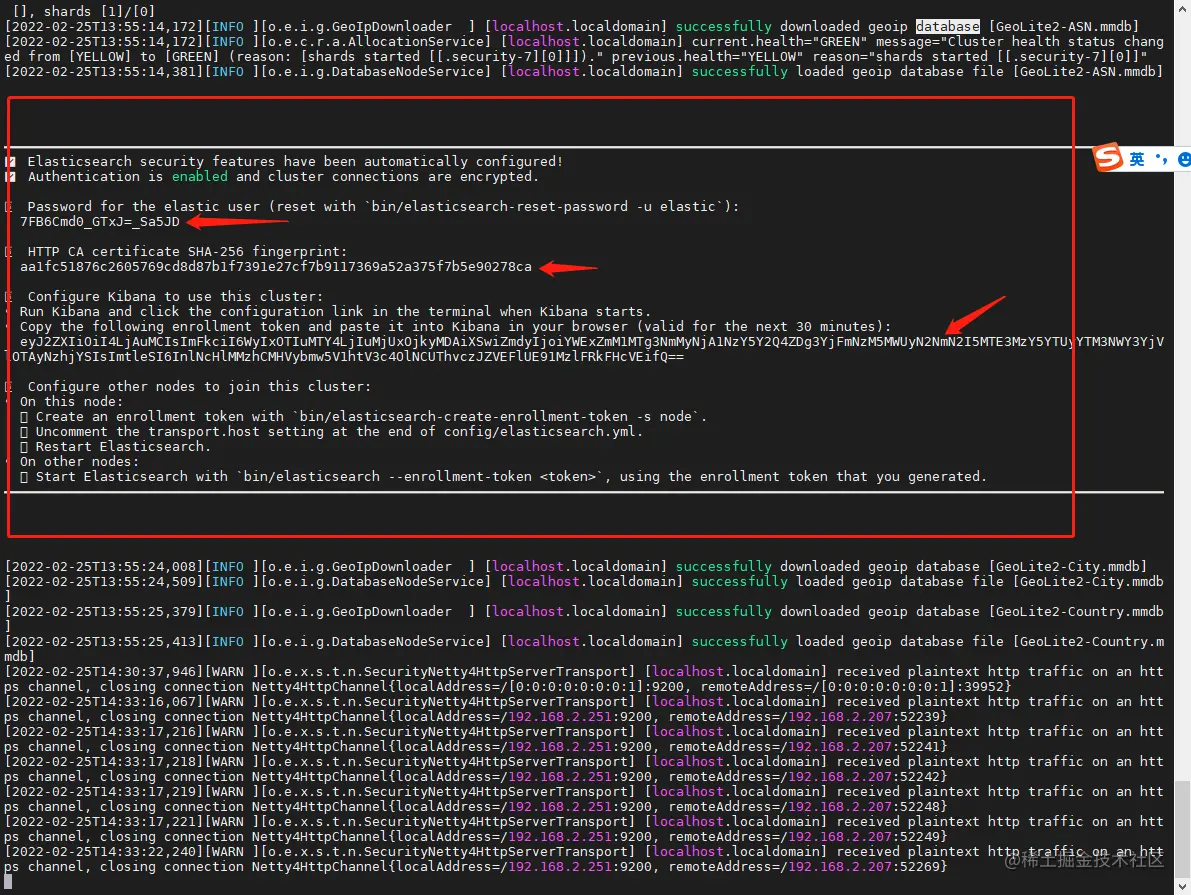Click the text current.health="GREEN"
Image resolution: width=1191 pixels, height=895 pixels.
[x=779, y=42]
